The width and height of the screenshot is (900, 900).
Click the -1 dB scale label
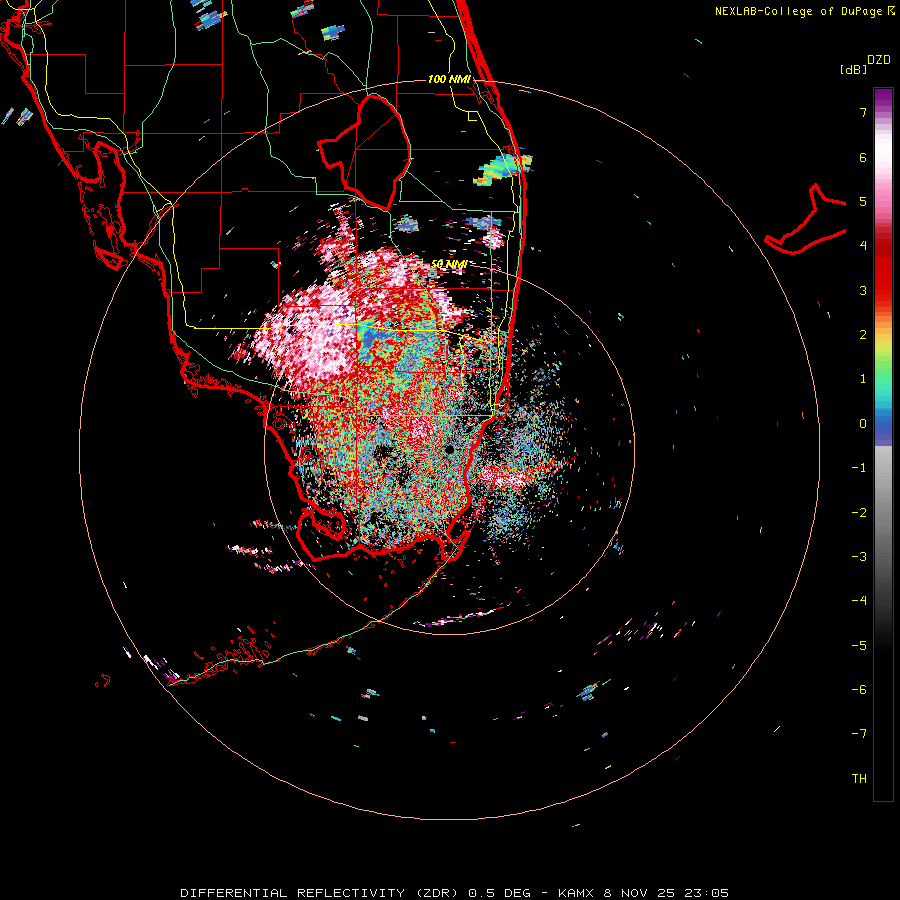coord(859,468)
